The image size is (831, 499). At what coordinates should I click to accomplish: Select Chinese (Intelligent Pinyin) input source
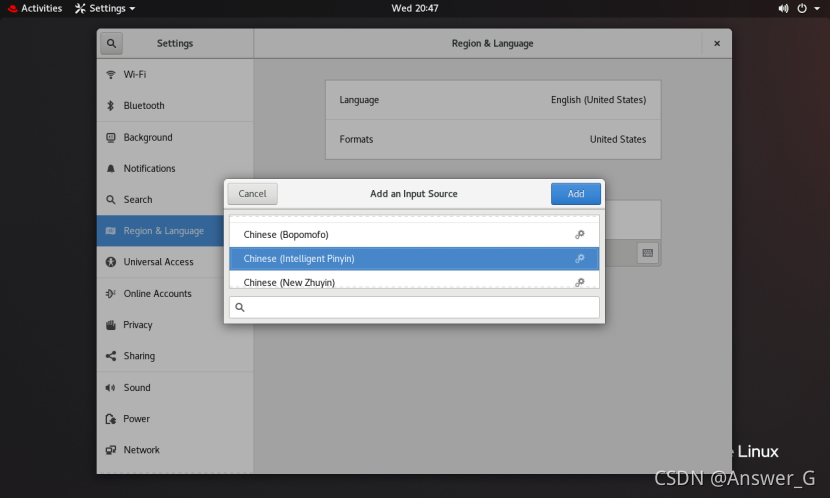pos(414,259)
